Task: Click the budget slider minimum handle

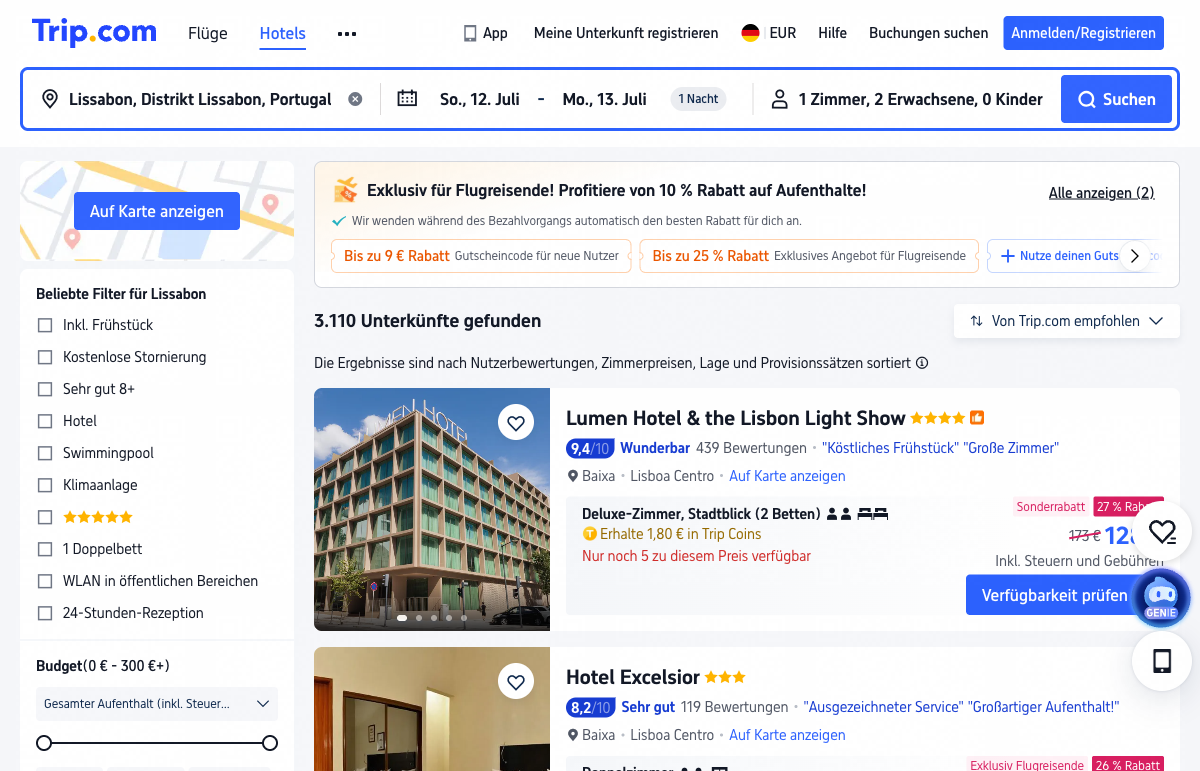Action: 44,743
